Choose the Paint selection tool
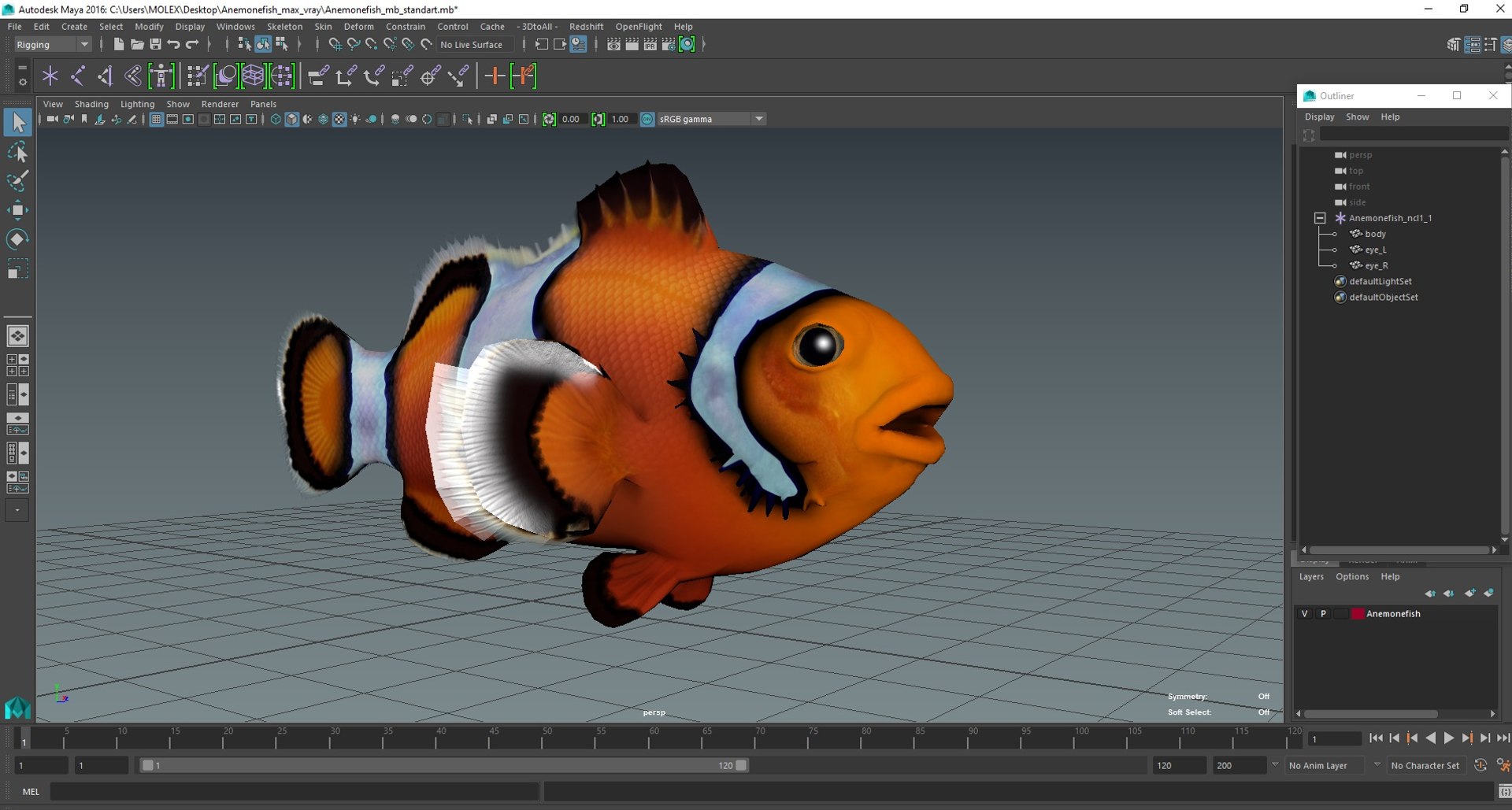Screen dimensions: 1512x810 point(17,180)
